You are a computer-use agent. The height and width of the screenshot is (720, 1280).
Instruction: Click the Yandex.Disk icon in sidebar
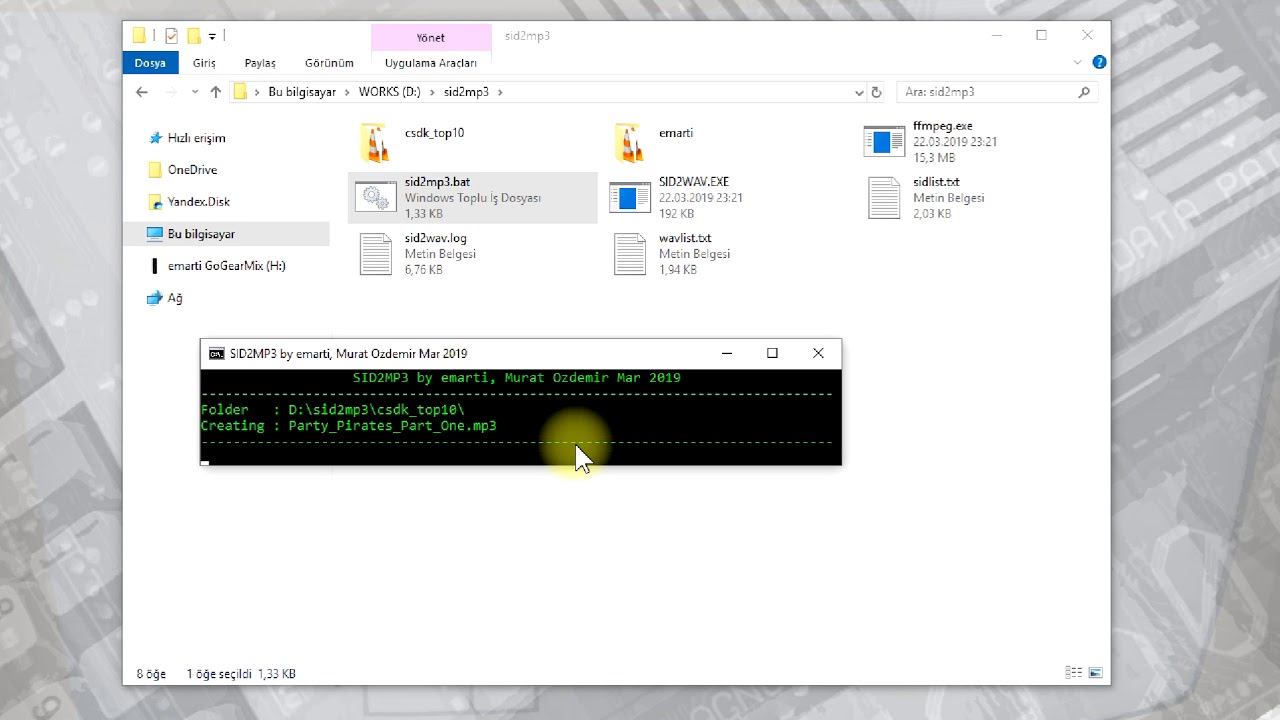[x=155, y=202]
